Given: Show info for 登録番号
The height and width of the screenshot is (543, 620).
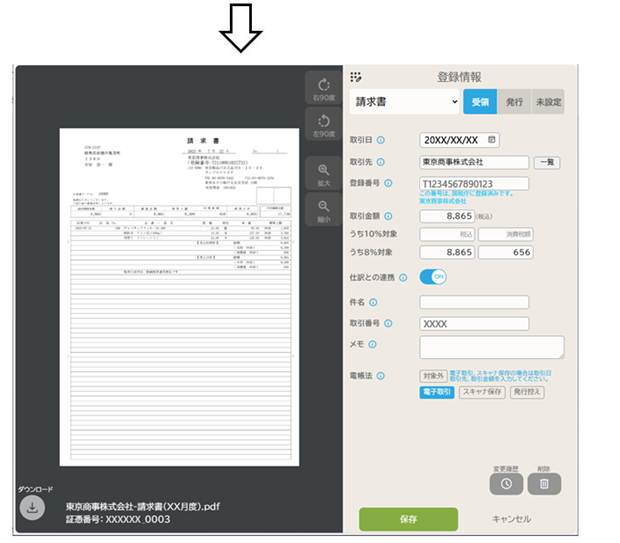Looking at the screenshot, I should pyautogui.click(x=388, y=183).
